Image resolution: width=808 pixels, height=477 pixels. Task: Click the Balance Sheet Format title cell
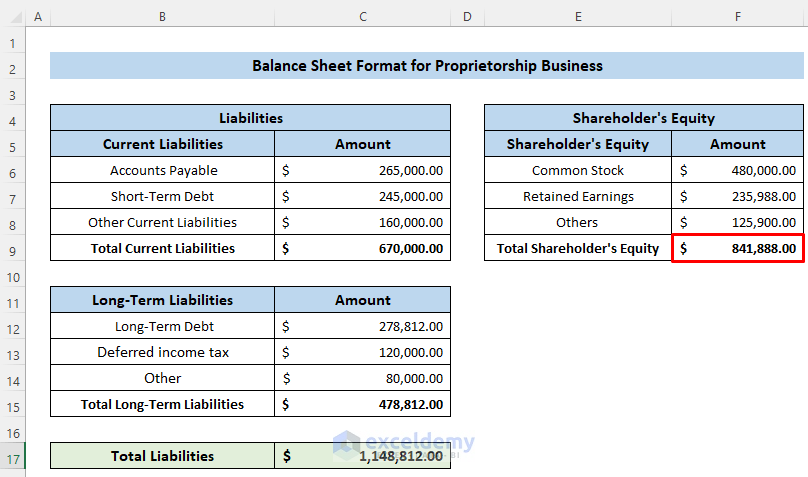[427, 66]
